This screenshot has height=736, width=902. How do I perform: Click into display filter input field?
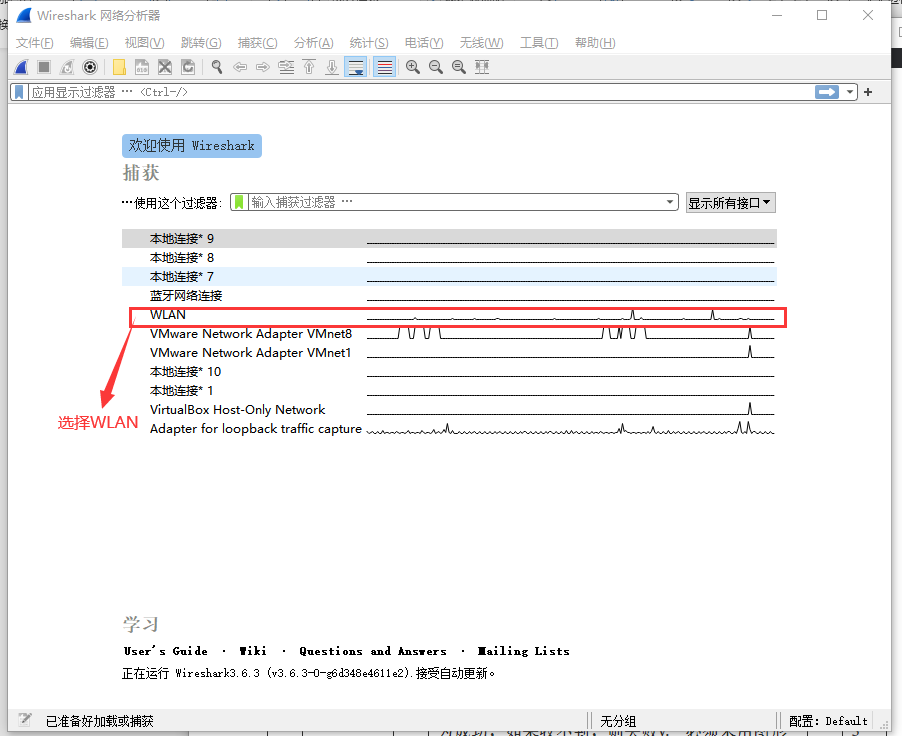tap(420, 92)
